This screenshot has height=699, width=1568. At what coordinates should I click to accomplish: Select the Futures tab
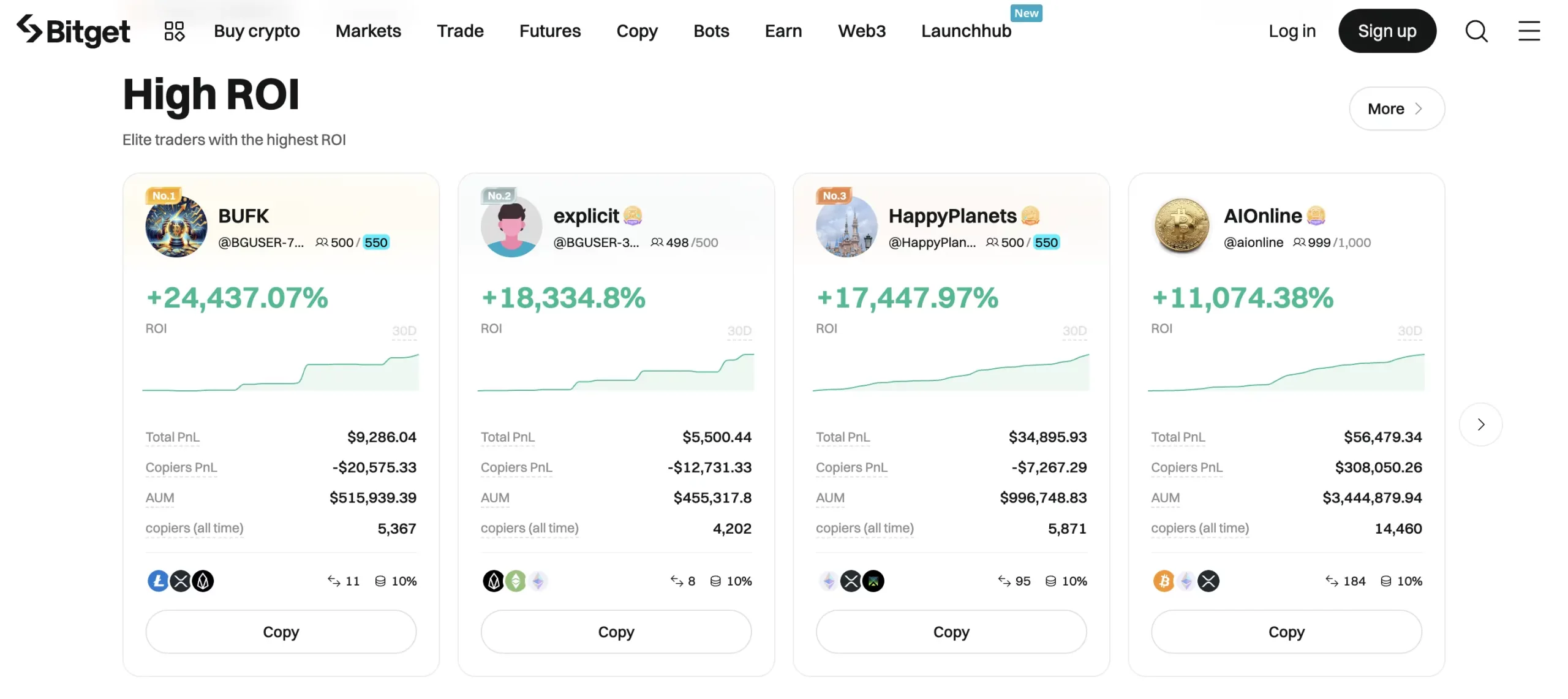(x=550, y=30)
